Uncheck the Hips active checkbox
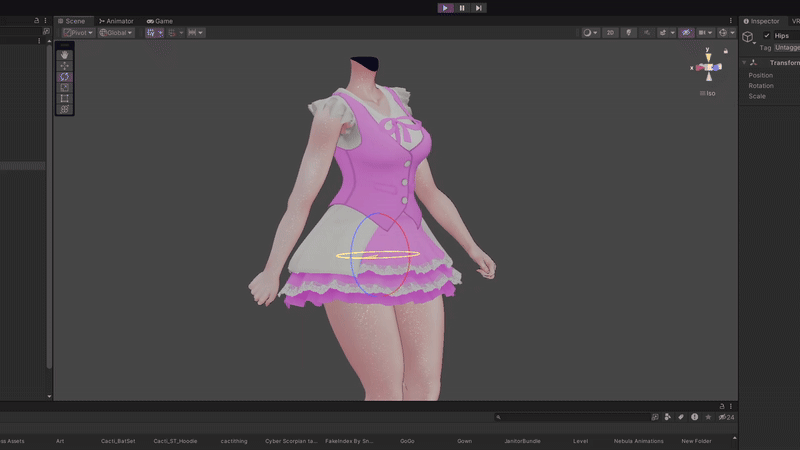The image size is (800, 450). 767,36
